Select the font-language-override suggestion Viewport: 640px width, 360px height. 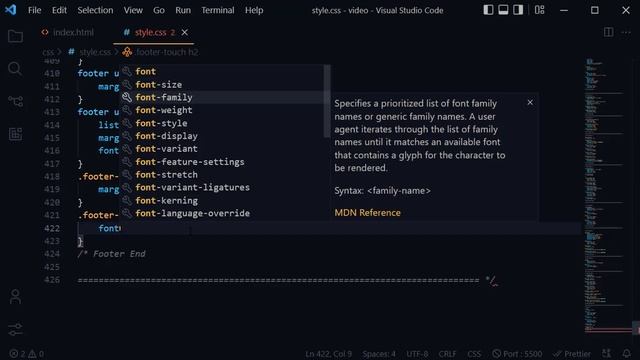coord(224,213)
